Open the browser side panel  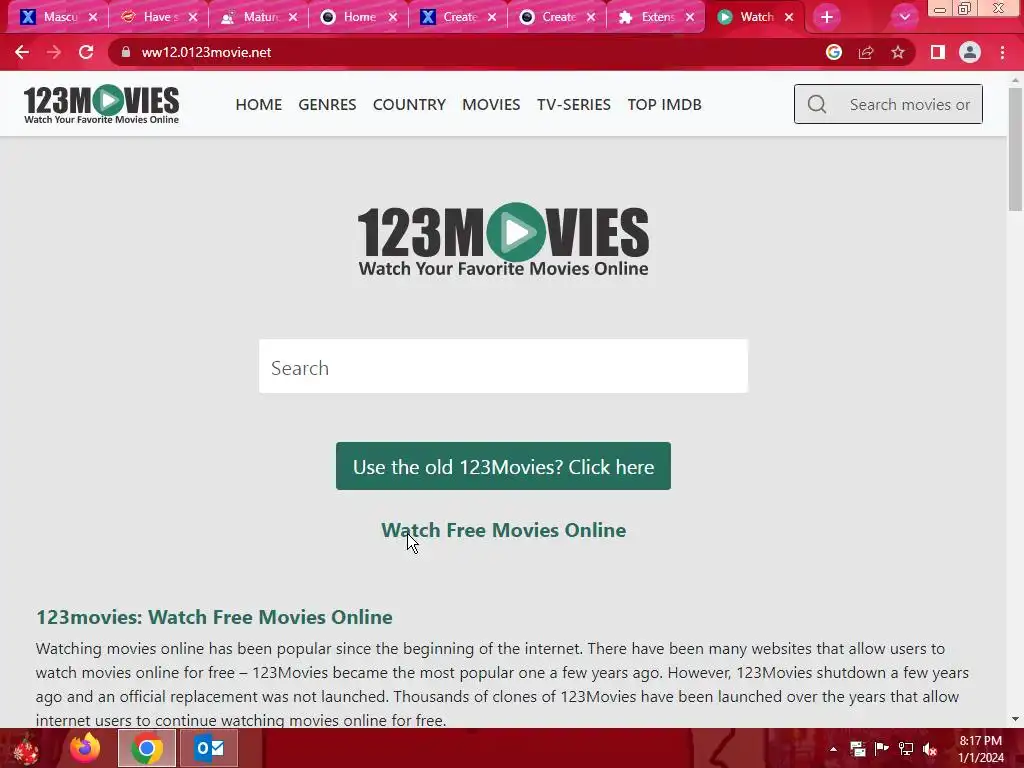click(x=938, y=52)
